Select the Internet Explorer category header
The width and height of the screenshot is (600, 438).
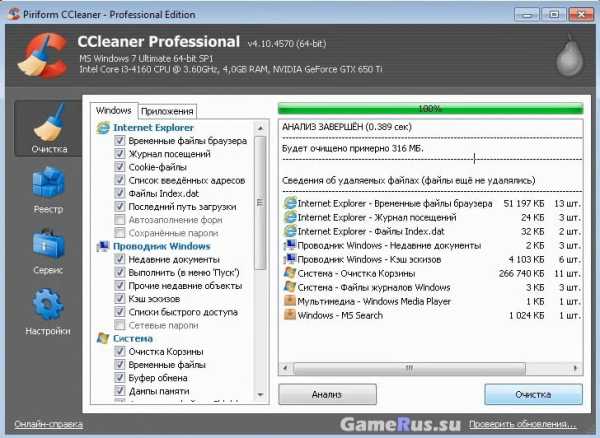pyautogui.click(x=153, y=128)
